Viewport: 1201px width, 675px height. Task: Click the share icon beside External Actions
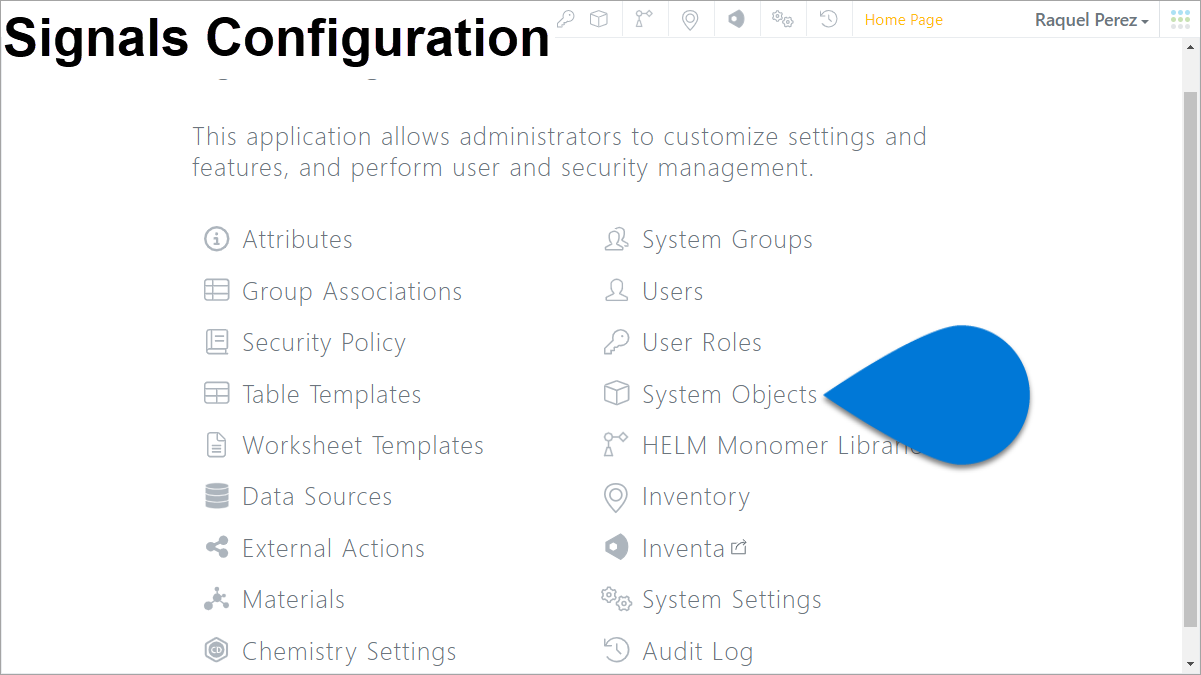(x=216, y=548)
